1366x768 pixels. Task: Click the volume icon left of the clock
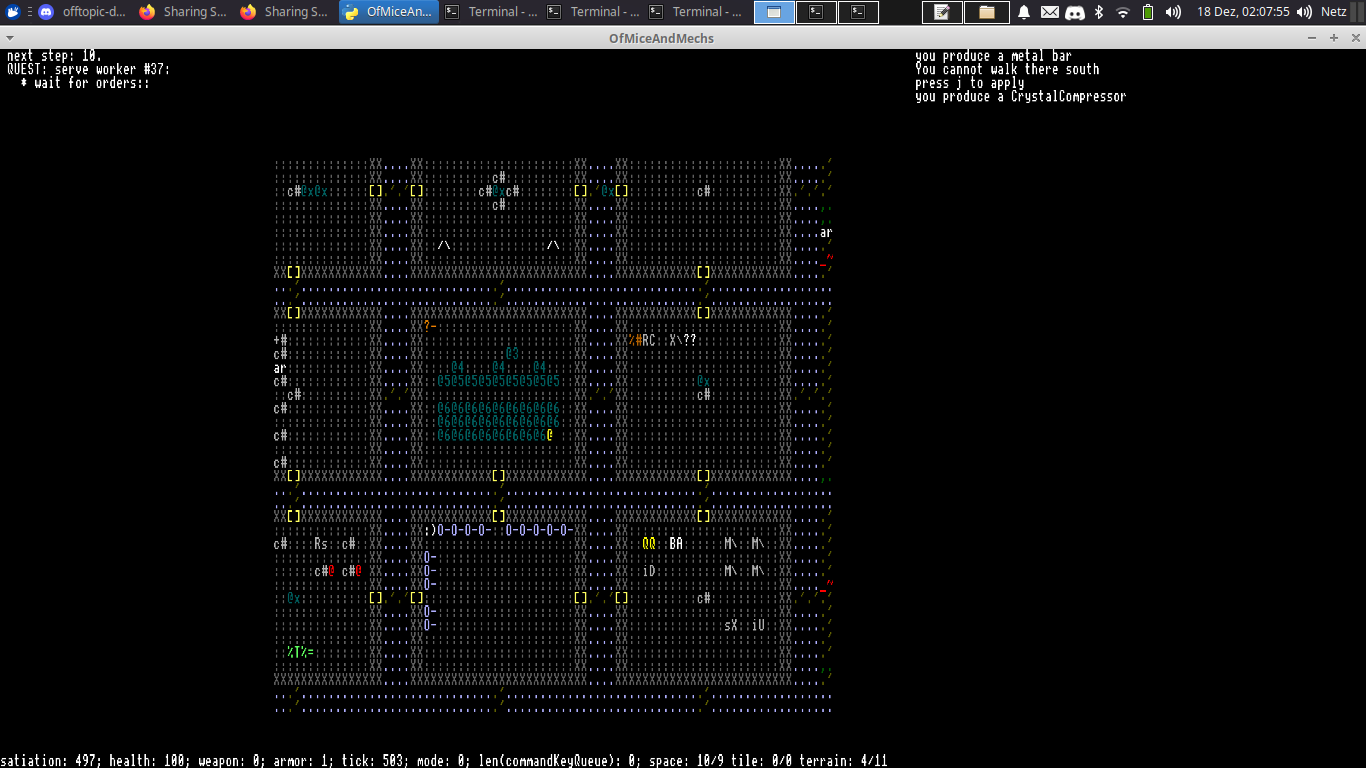pos(1173,12)
